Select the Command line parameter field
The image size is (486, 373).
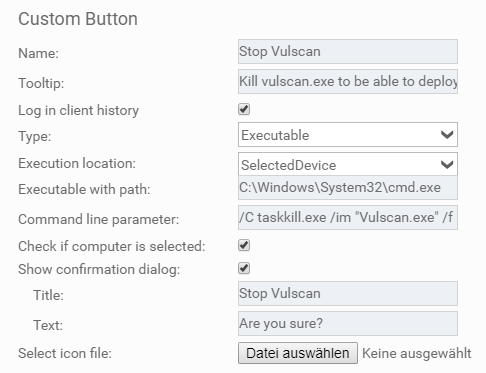pos(348,218)
